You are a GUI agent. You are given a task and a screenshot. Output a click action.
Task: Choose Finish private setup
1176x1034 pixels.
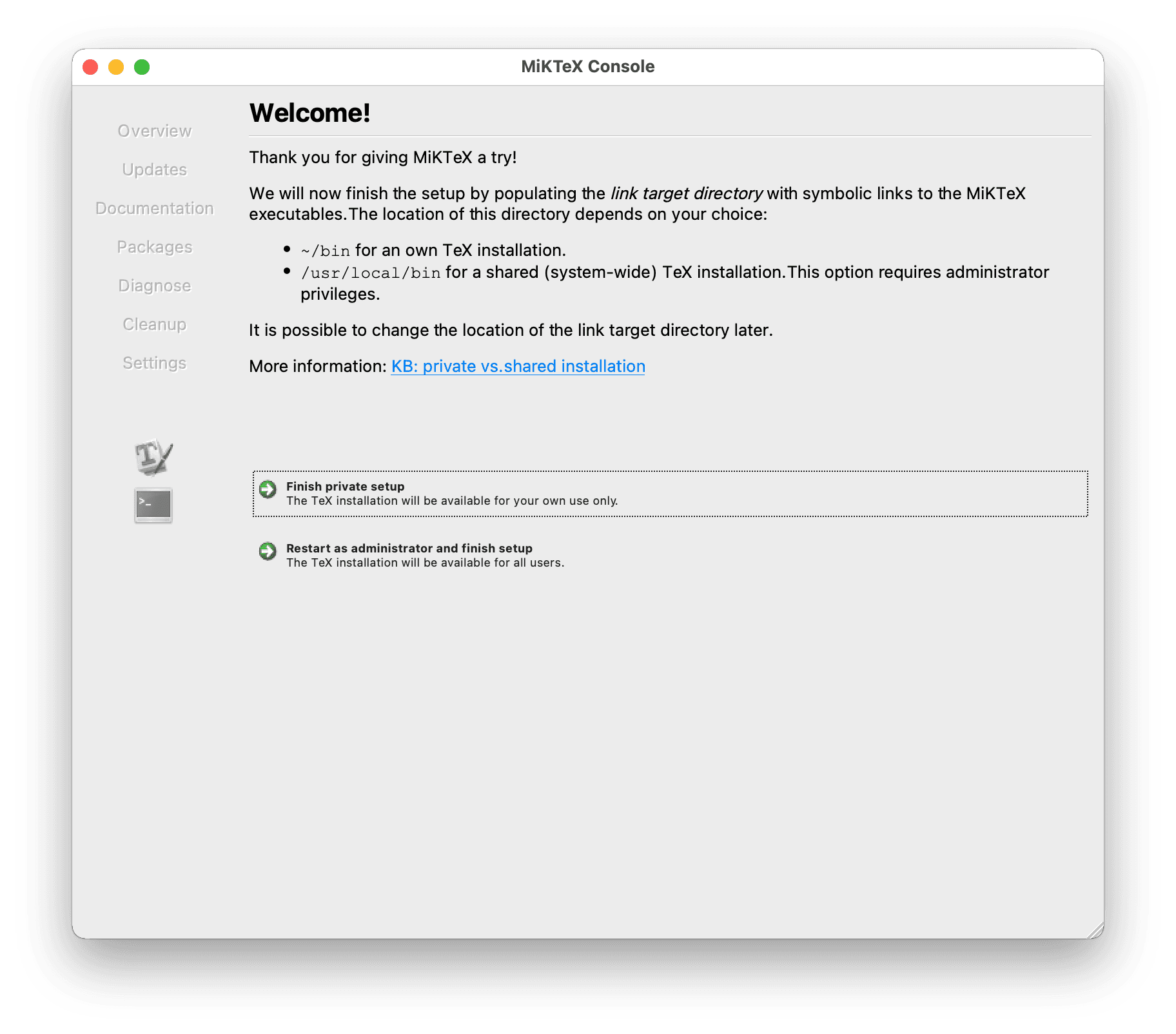tap(670, 493)
